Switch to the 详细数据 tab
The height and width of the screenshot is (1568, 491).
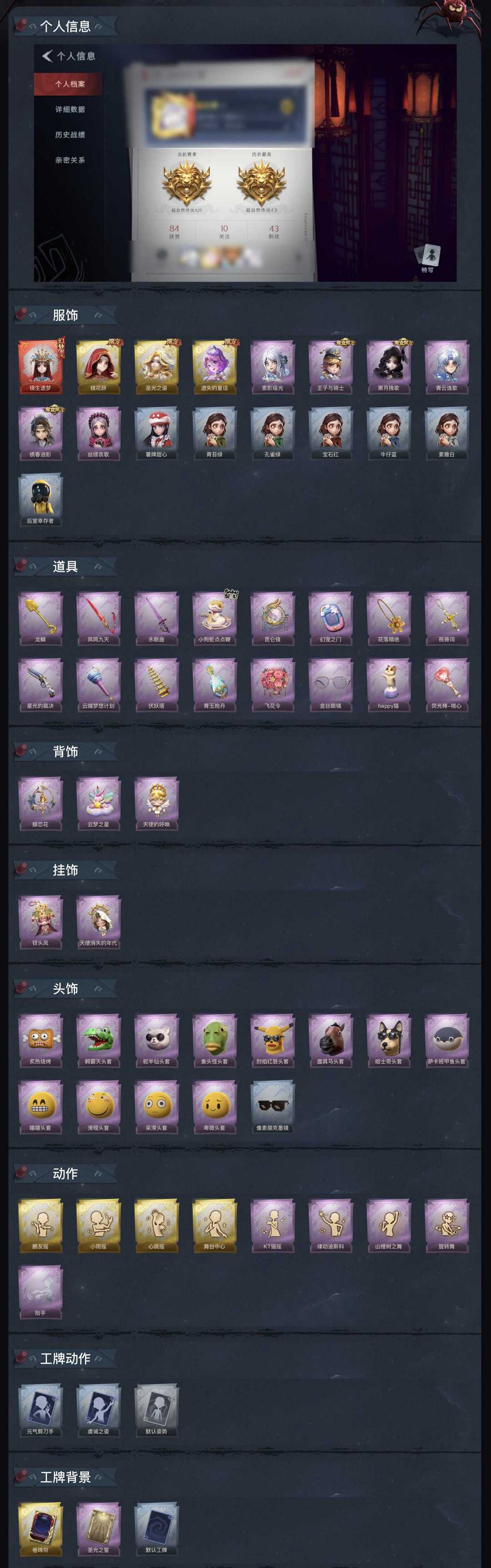pyautogui.click(x=70, y=109)
